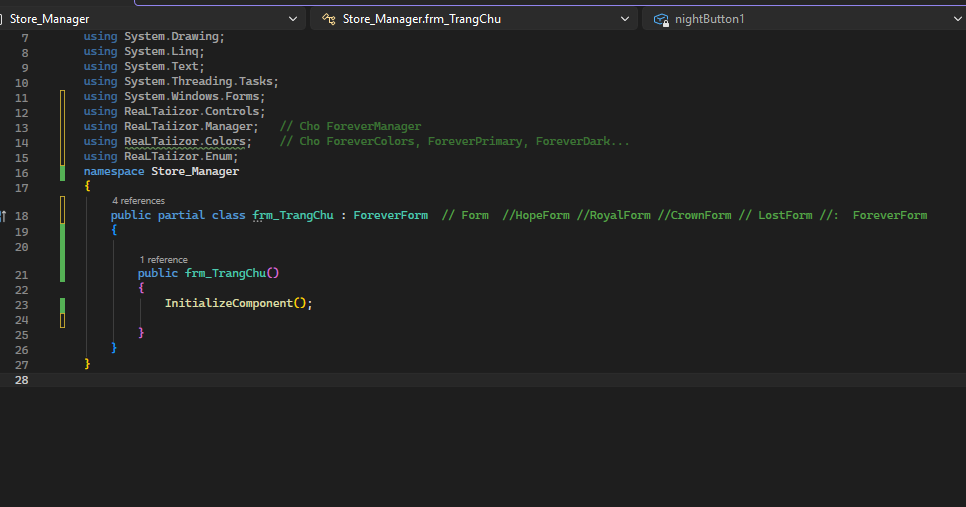
Task: Select line number 28 in the margin
Action: pyautogui.click(x=22, y=381)
